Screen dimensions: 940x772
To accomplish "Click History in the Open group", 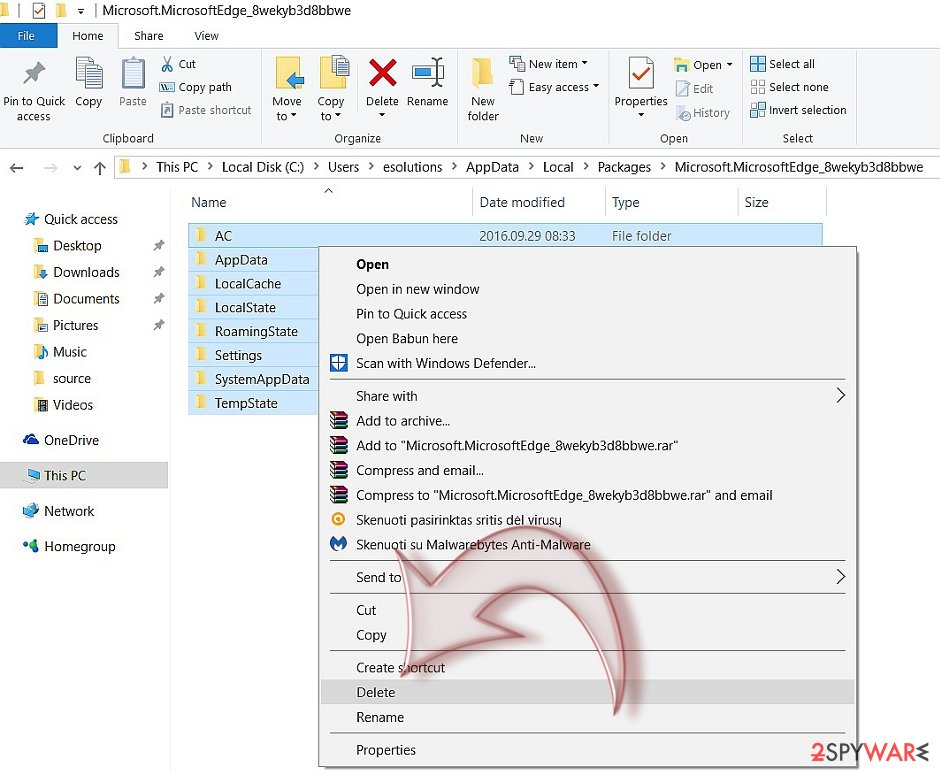I will click(703, 113).
